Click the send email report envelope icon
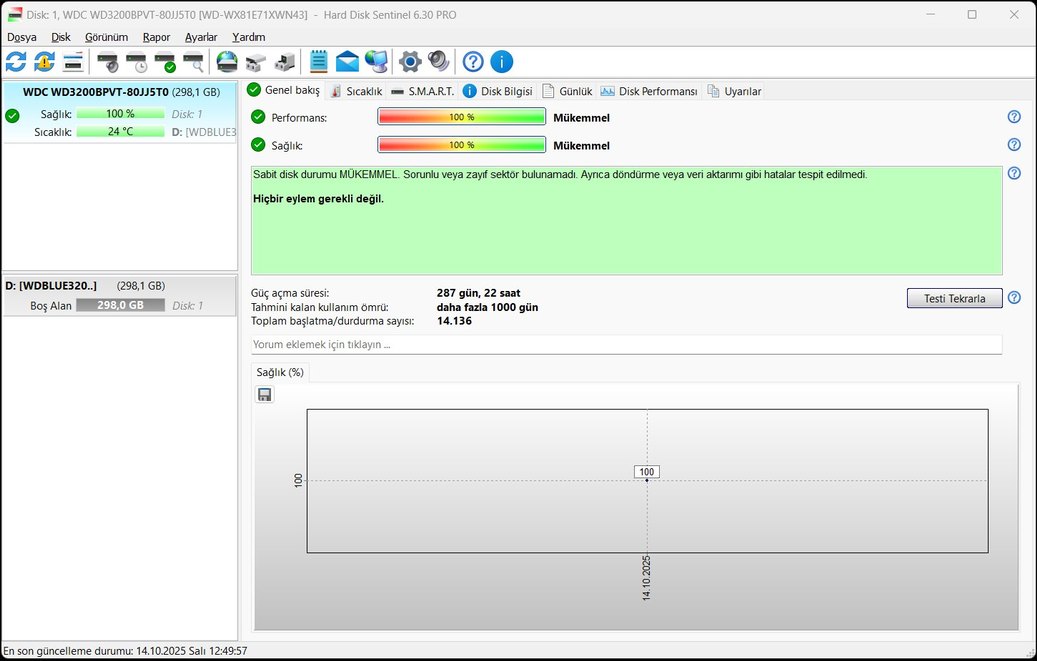Screen dimensions: 1037x661 pyautogui.click(x=347, y=61)
